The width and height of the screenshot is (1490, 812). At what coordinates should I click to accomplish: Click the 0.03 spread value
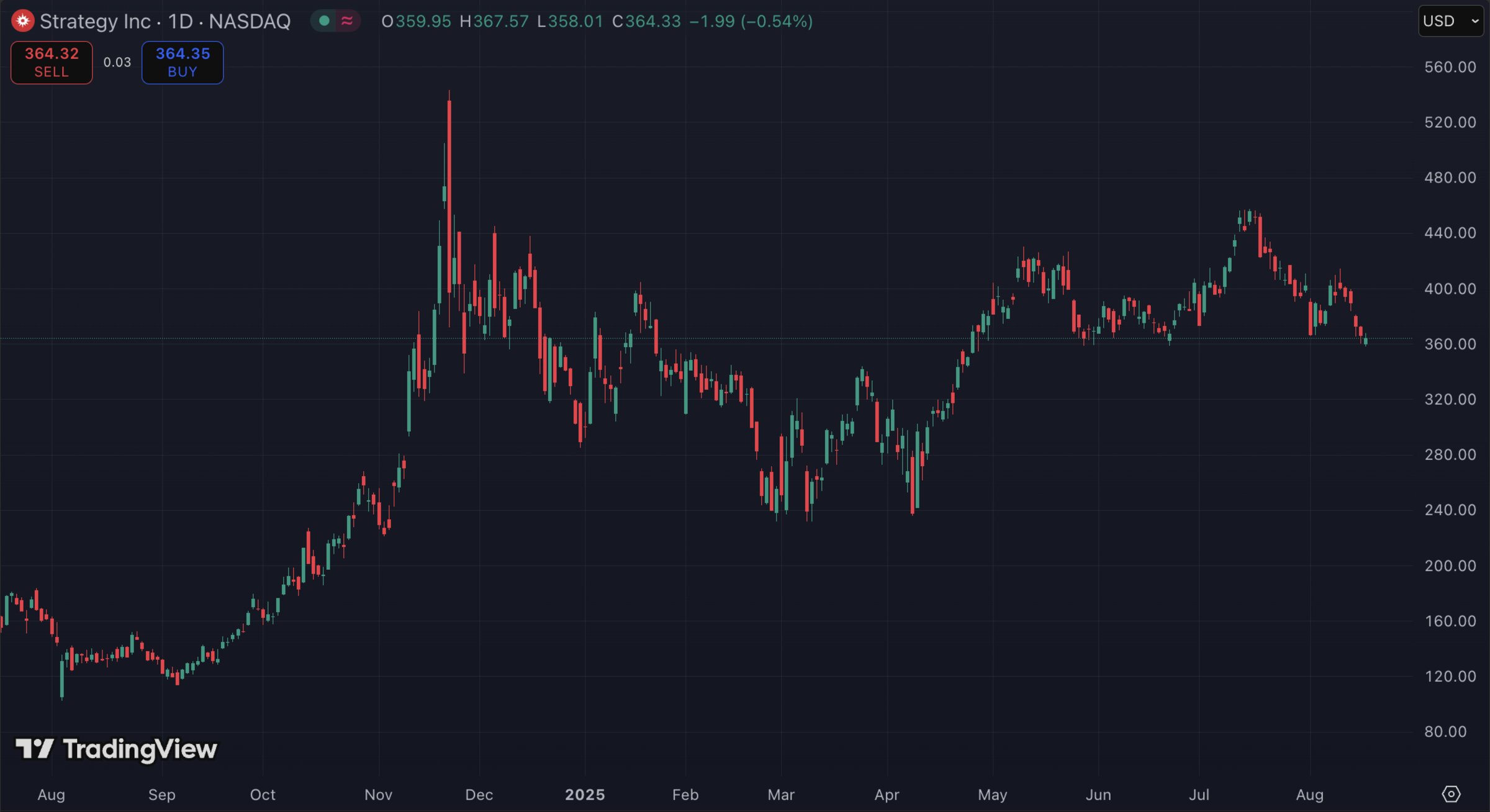[117, 62]
